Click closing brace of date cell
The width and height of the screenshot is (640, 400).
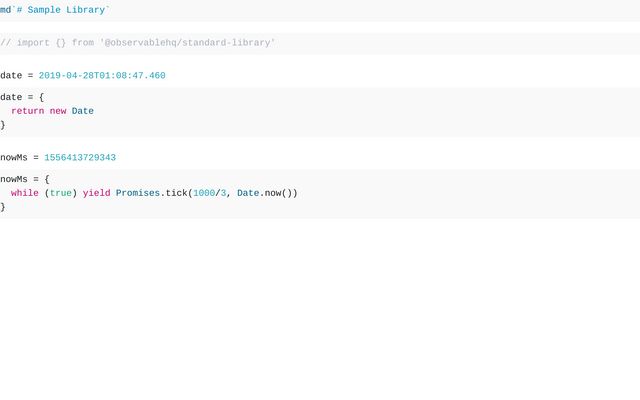[3, 125]
